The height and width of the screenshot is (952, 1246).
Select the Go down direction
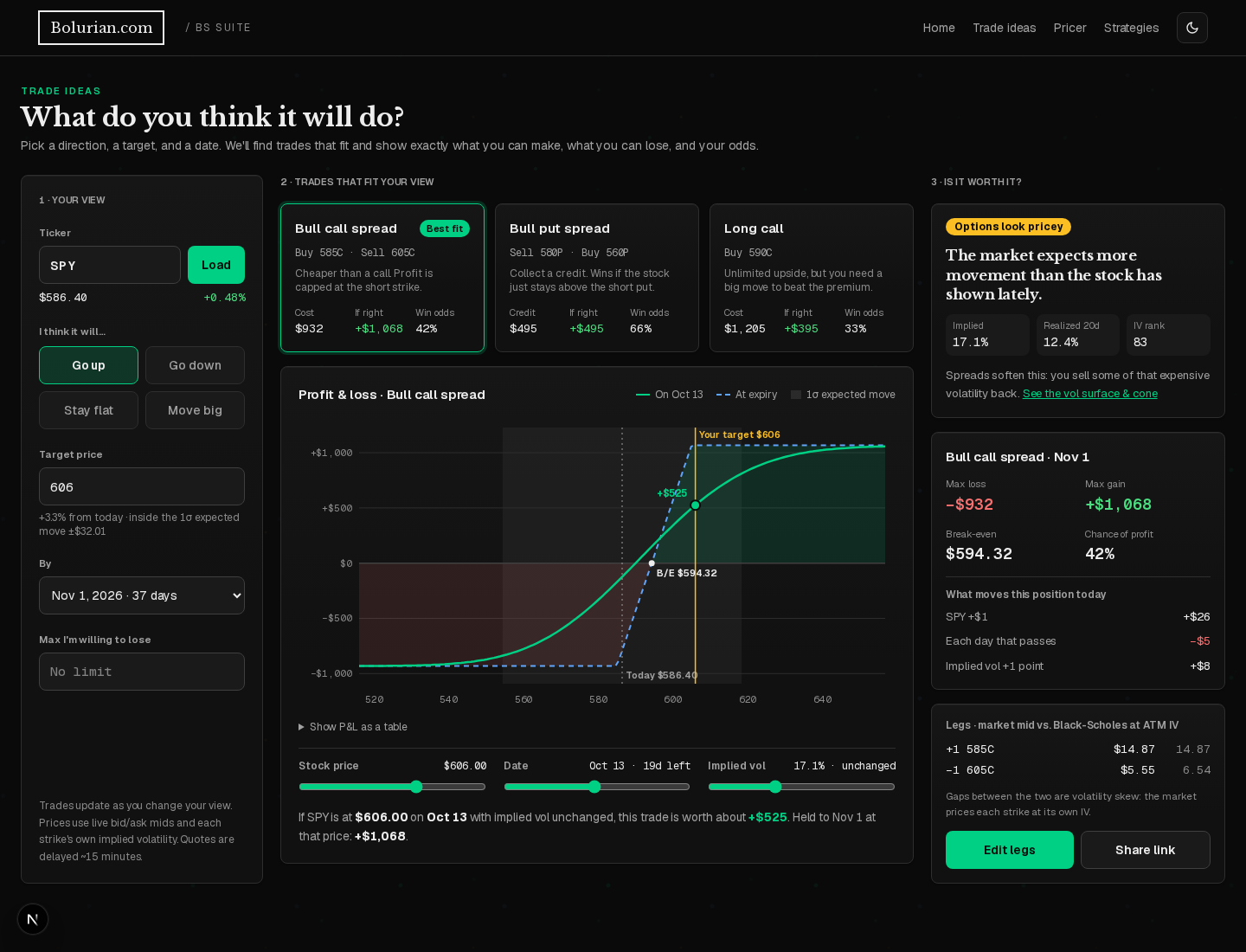[x=195, y=365]
